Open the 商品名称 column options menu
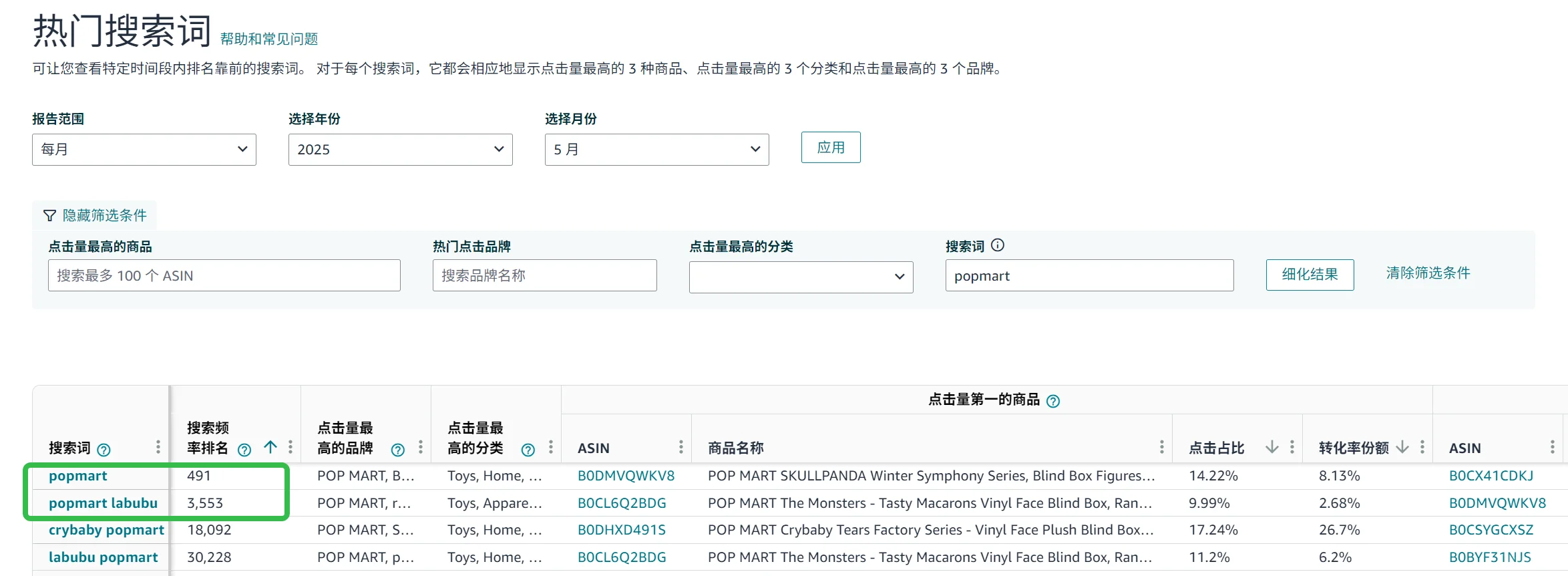1568x576 pixels. coord(1162,447)
